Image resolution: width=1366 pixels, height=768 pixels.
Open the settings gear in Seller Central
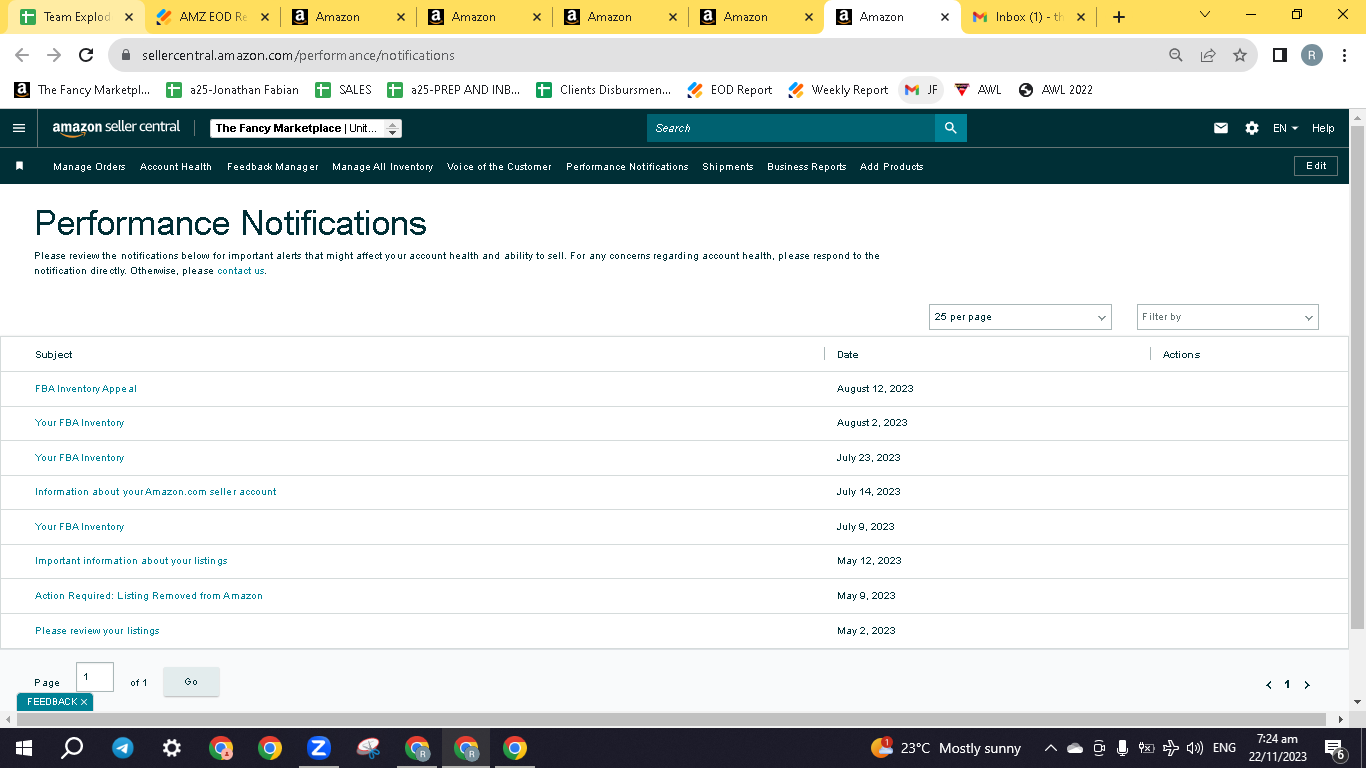(1252, 128)
